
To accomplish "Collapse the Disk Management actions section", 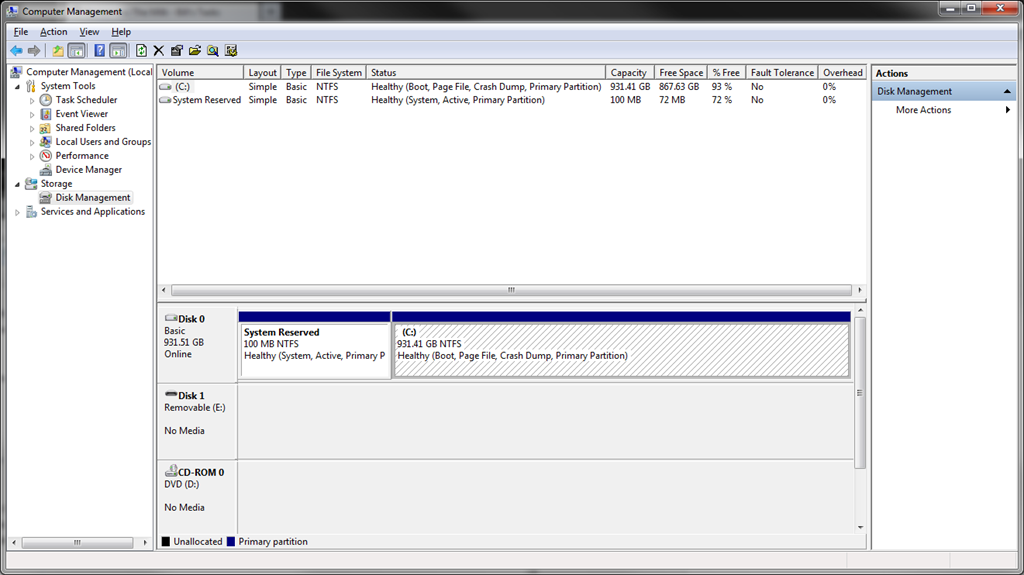I will pyautogui.click(x=1007, y=91).
